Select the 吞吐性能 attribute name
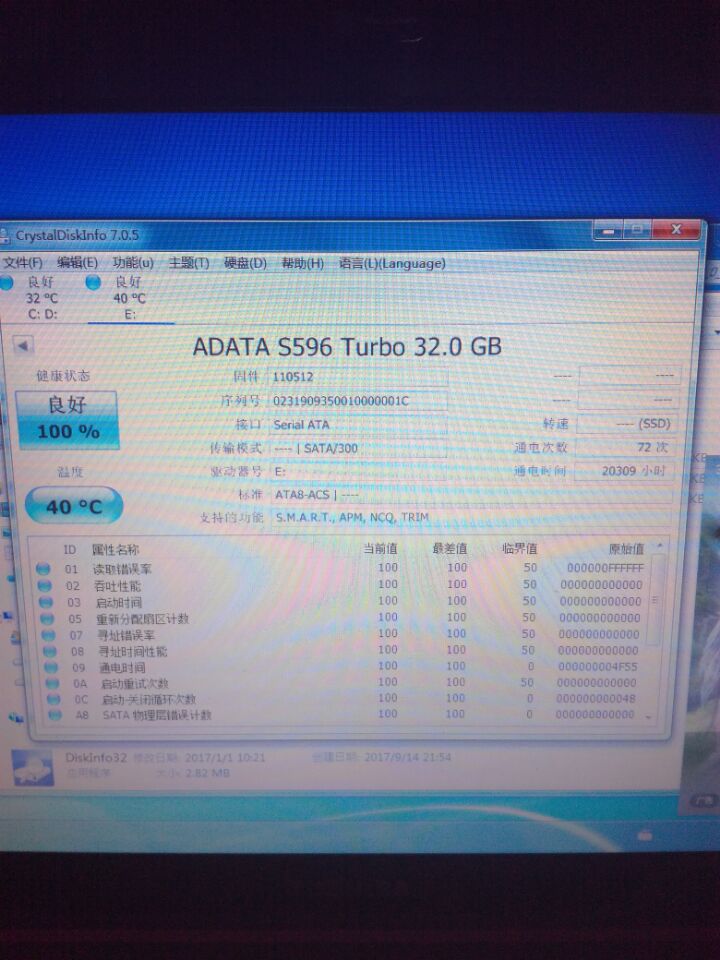This screenshot has width=720, height=960. 118,586
